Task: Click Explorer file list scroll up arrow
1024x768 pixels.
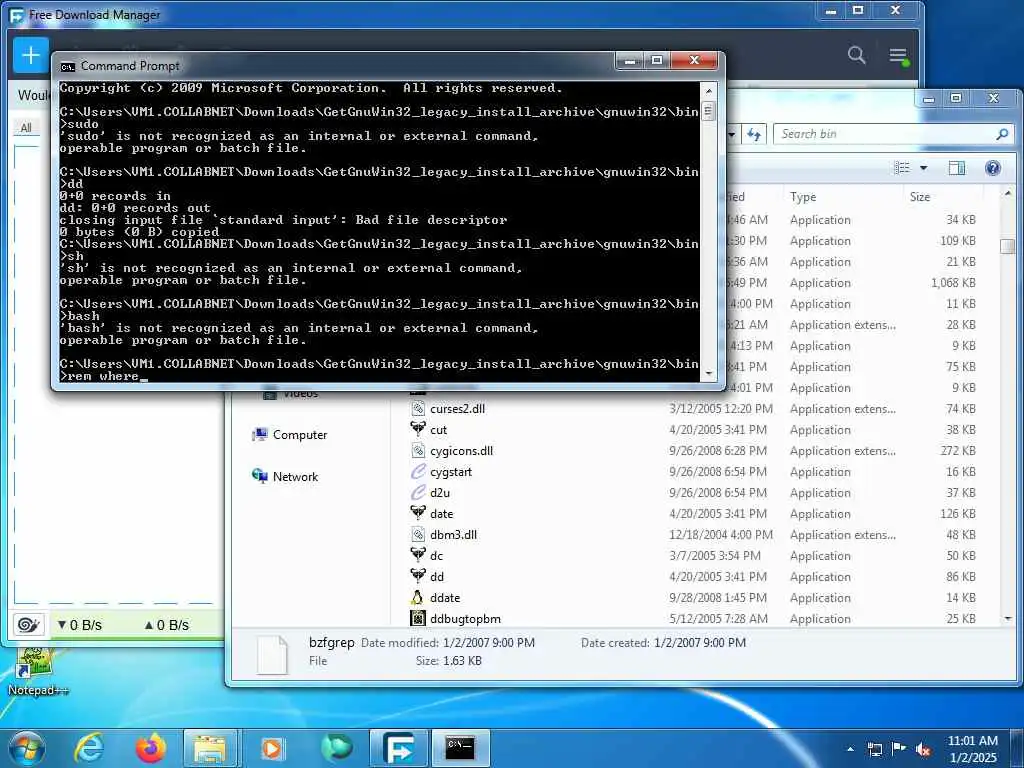Action: [1008, 193]
